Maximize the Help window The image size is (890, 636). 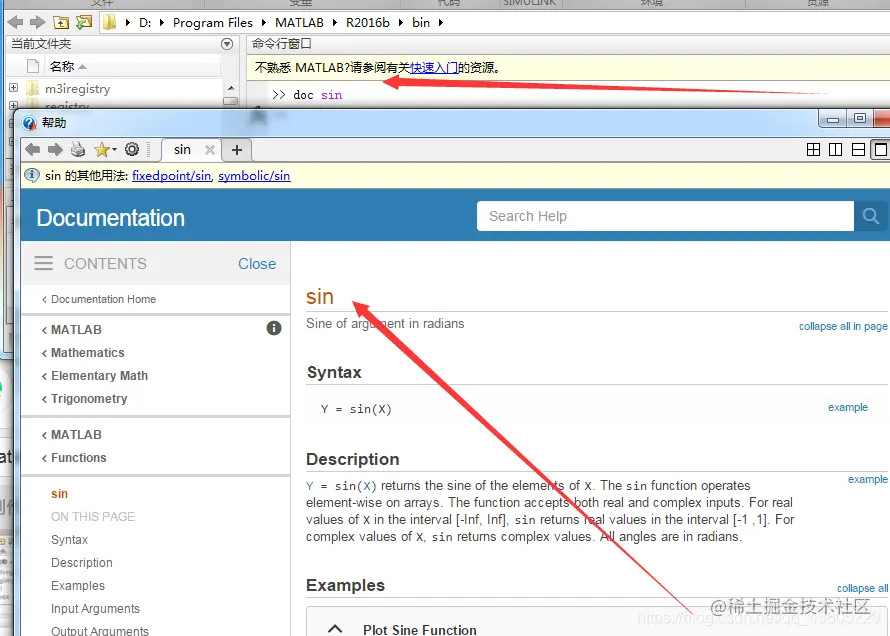pyautogui.click(x=860, y=119)
